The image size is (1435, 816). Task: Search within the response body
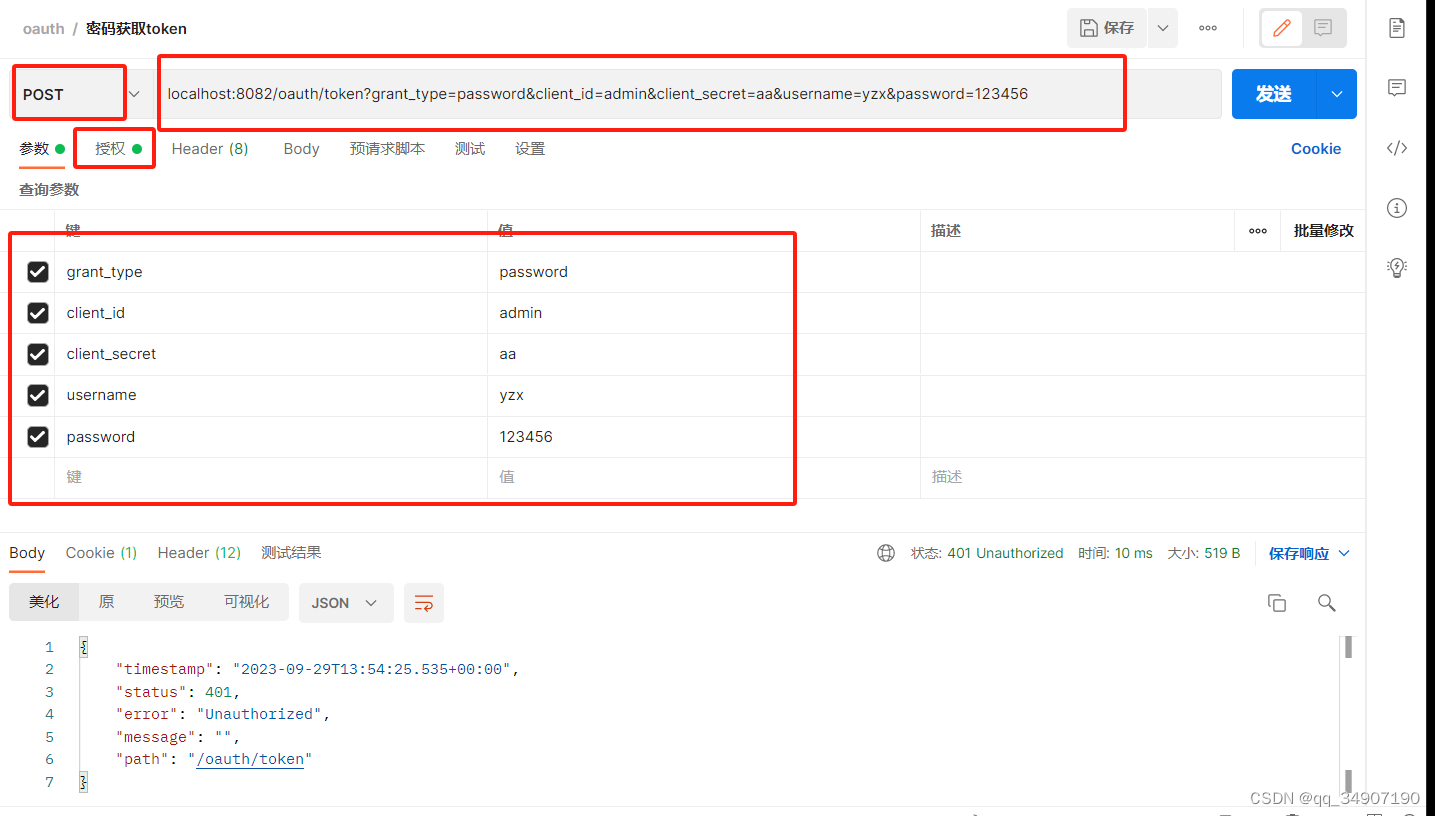1326,603
